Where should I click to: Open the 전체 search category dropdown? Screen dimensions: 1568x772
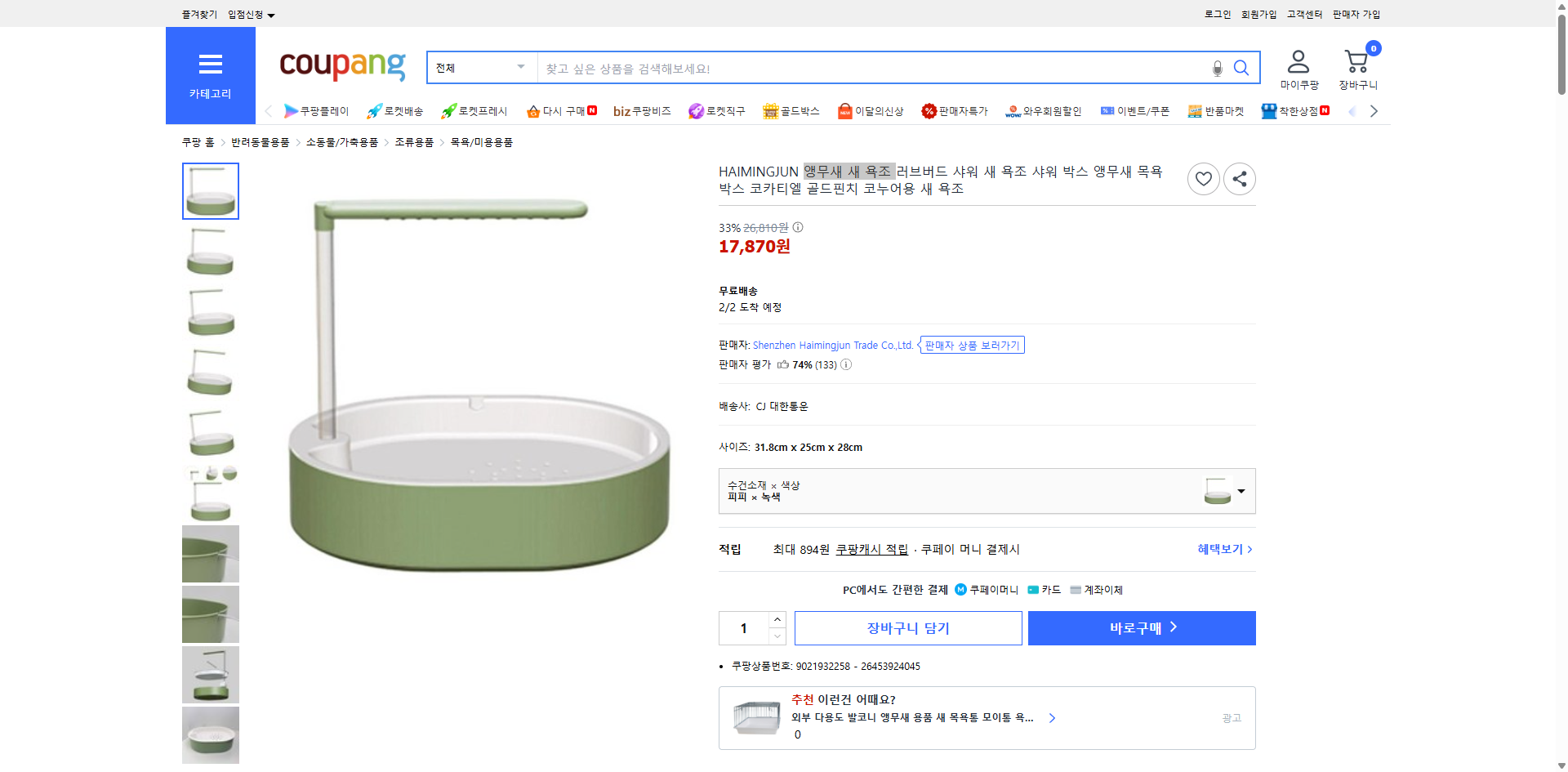click(x=480, y=68)
